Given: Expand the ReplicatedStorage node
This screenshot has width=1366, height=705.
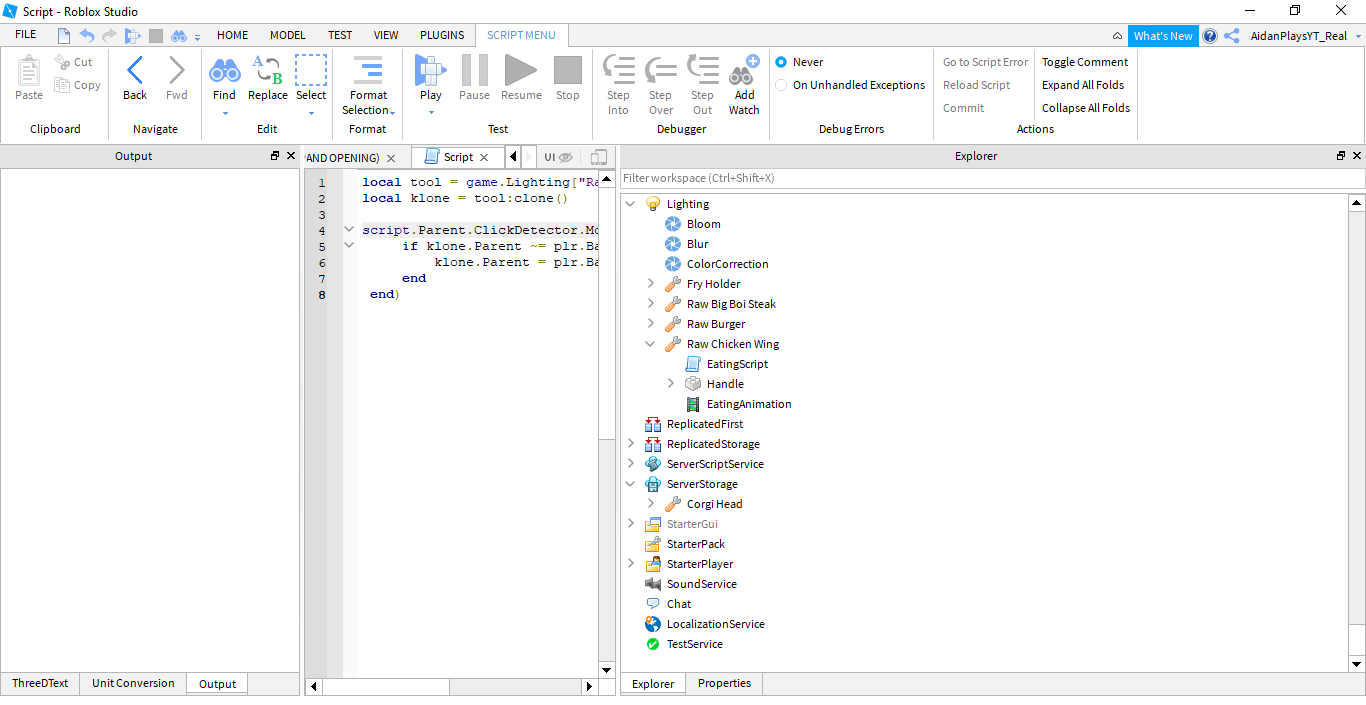Looking at the screenshot, I should [x=630, y=444].
